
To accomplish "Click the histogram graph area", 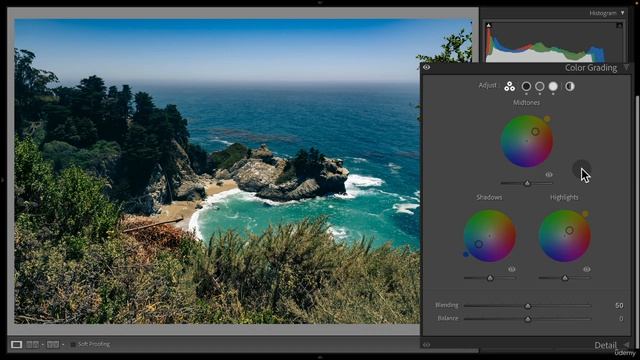I will (554, 42).
